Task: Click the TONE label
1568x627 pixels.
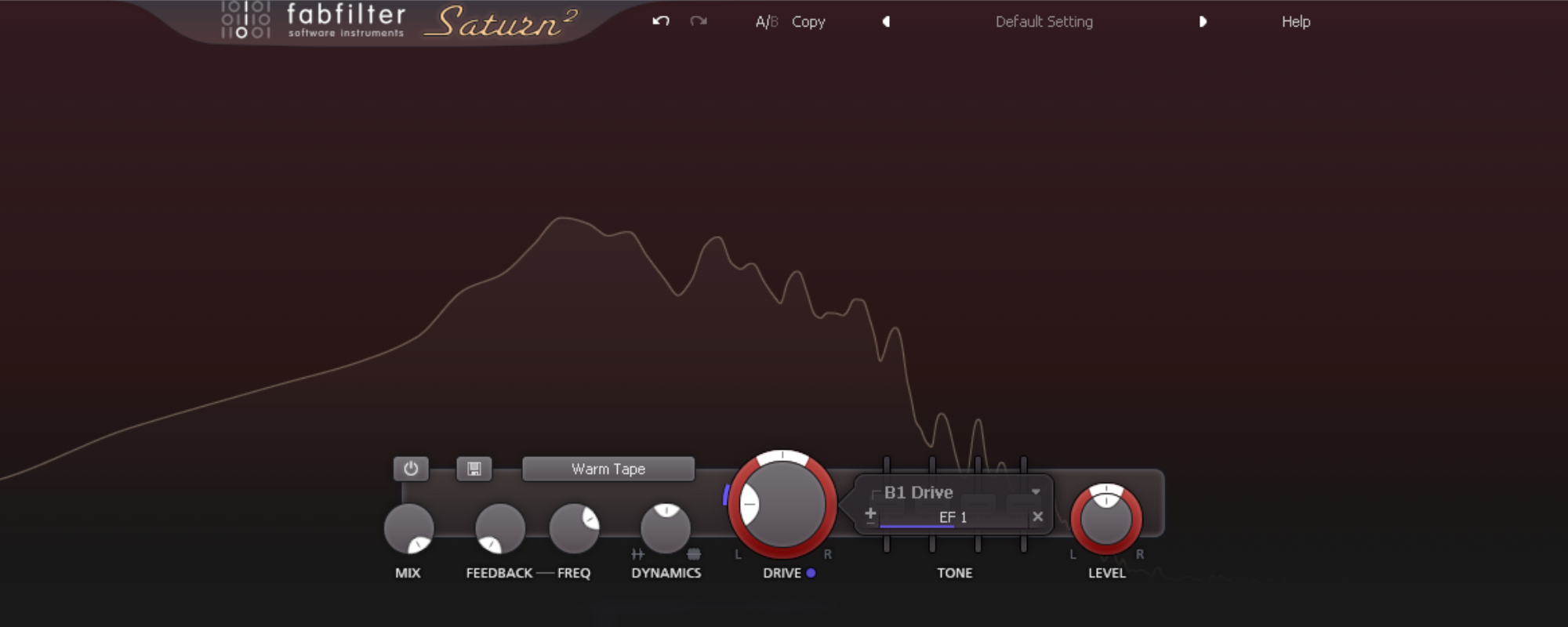Action: pyautogui.click(x=954, y=573)
